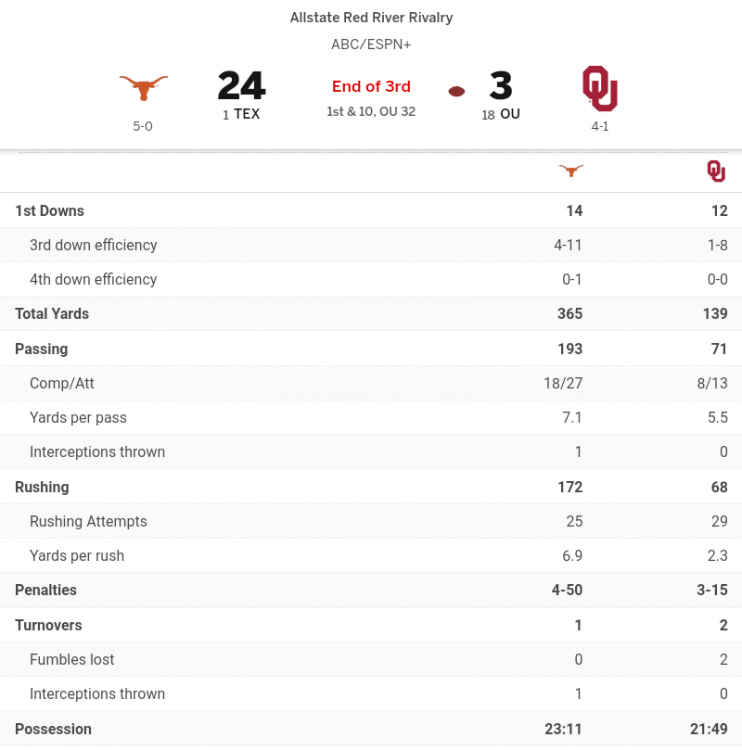The width and height of the screenshot is (742, 750).
Task: Click the football possession indicator icon
Action: [457, 91]
